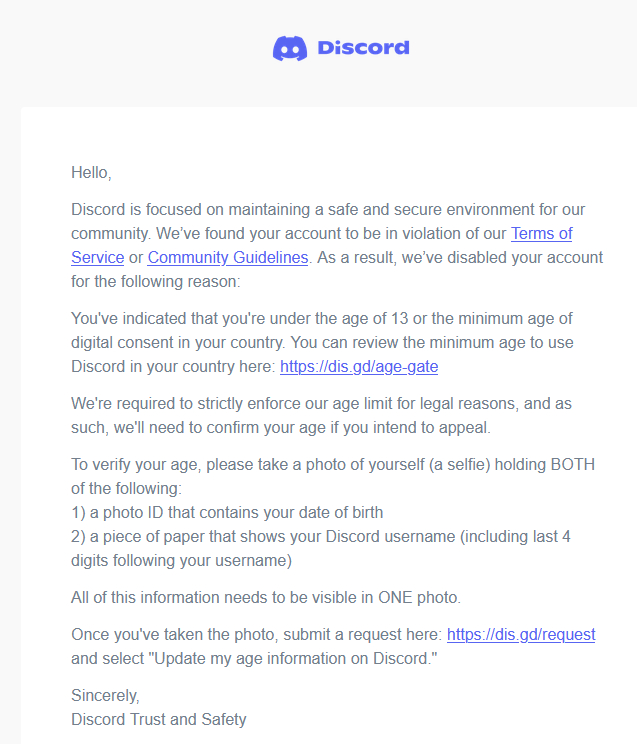Image resolution: width=637 pixels, height=744 pixels.
Task: Click the "Sincerely," closing line
Action: tap(106, 695)
